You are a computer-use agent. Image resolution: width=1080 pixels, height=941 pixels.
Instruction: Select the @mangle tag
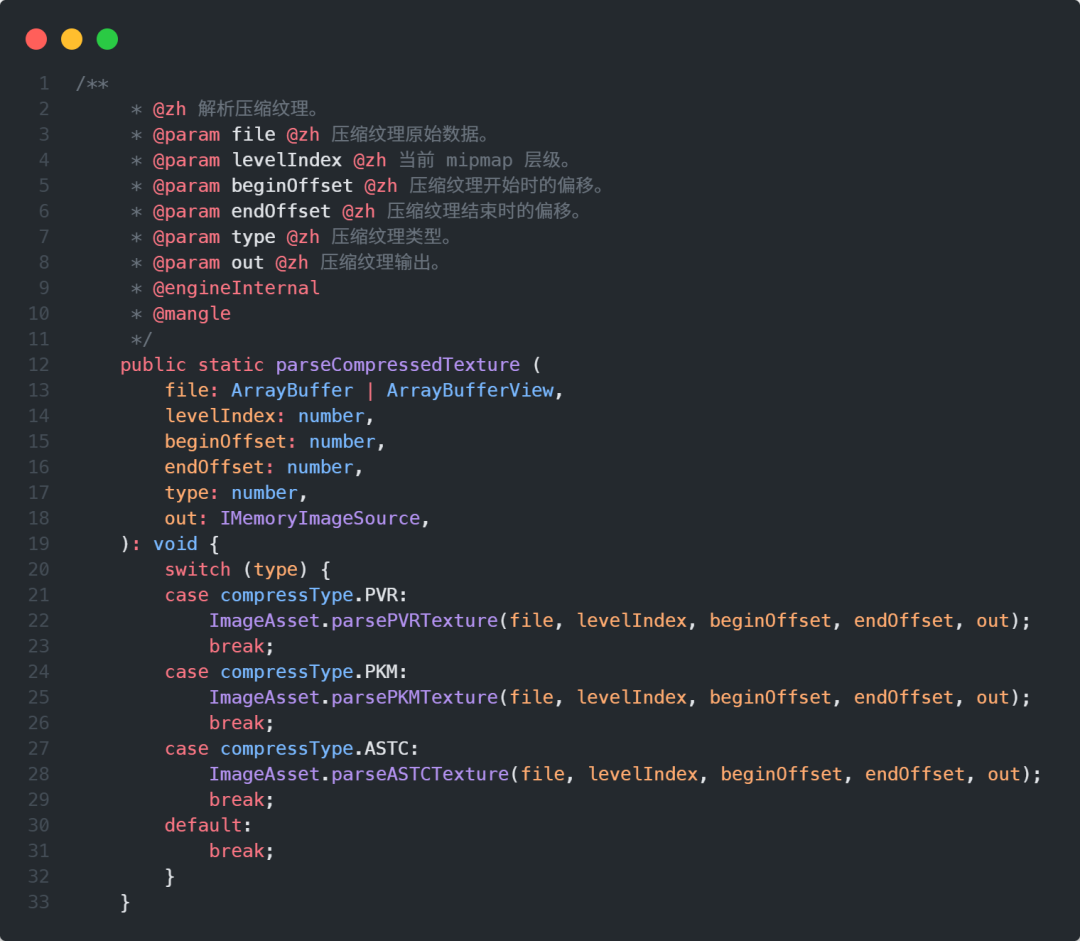tap(191, 313)
